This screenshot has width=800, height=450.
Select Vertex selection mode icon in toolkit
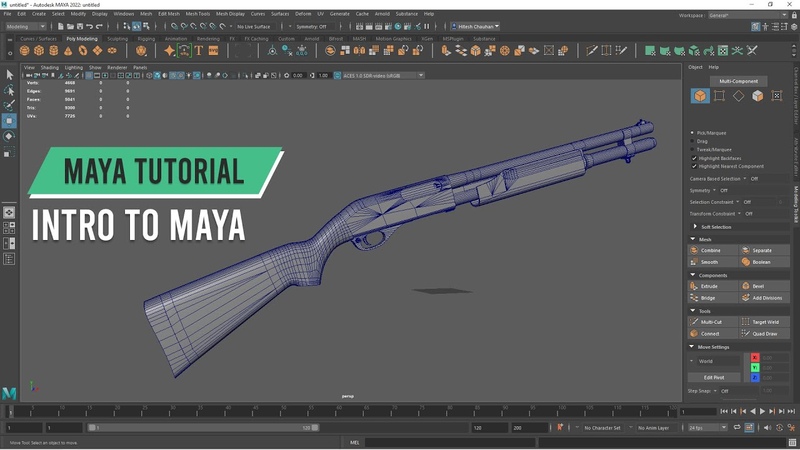click(x=719, y=96)
